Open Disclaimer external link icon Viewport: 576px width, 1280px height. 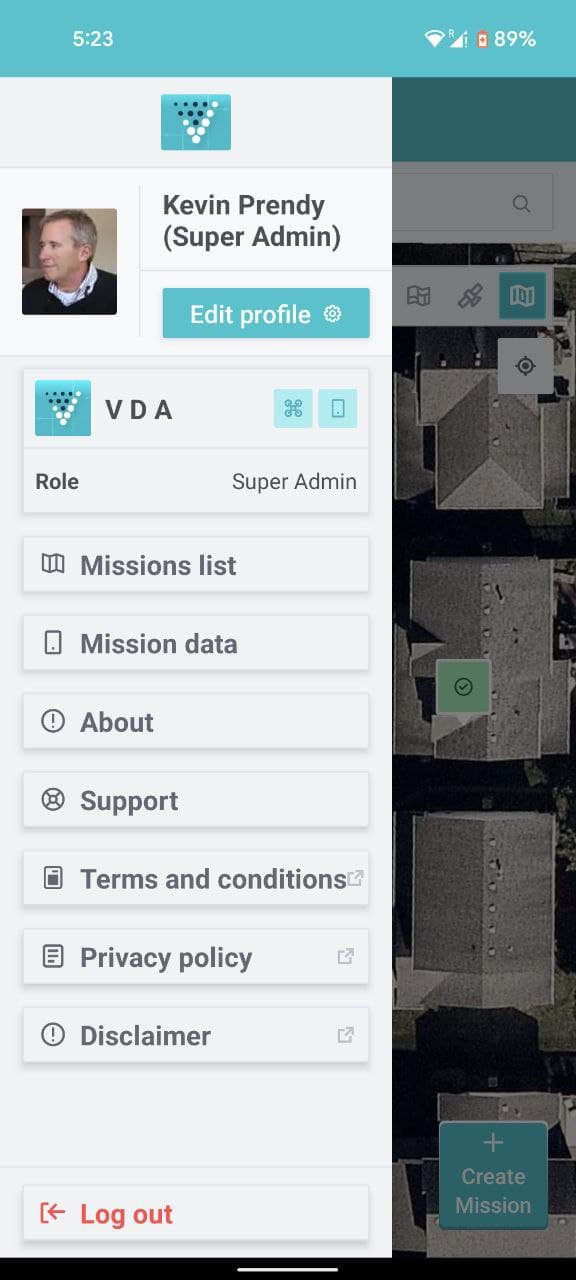click(346, 1035)
